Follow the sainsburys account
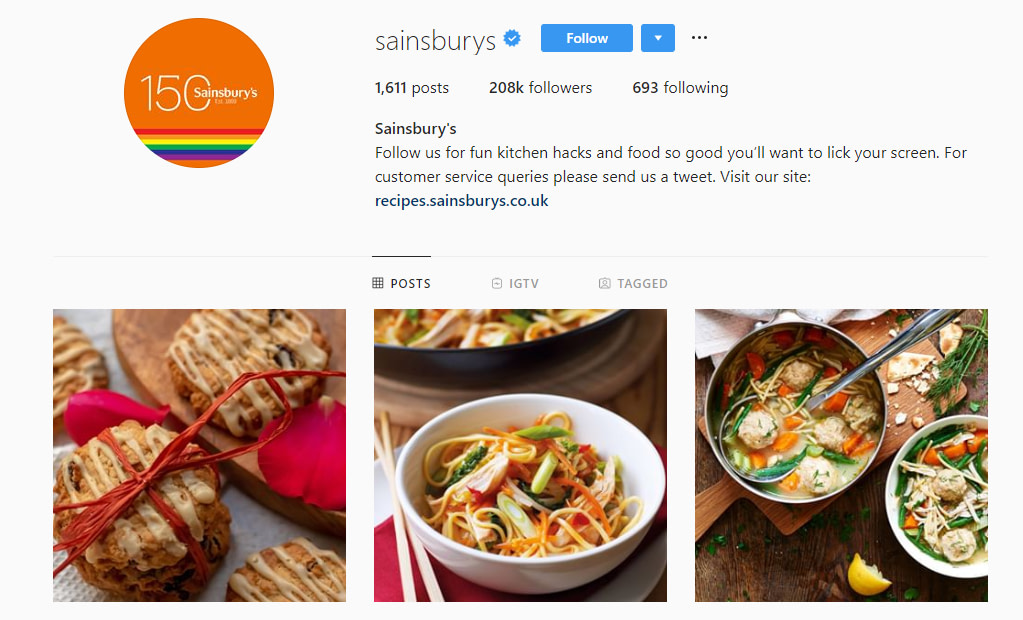Image resolution: width=1023 pixels, height=620 pixels. pos(587,38)
